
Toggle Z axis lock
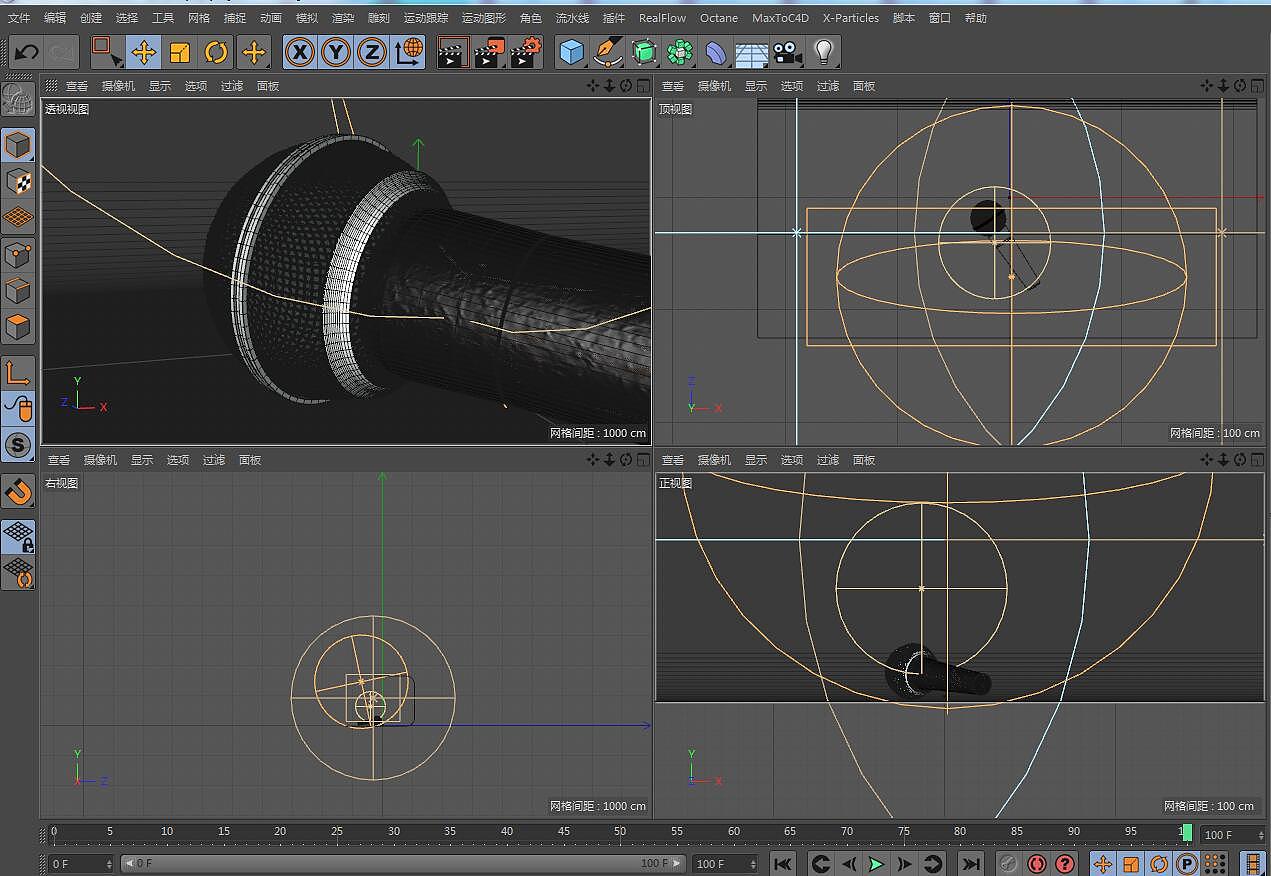tap(372, 52)
